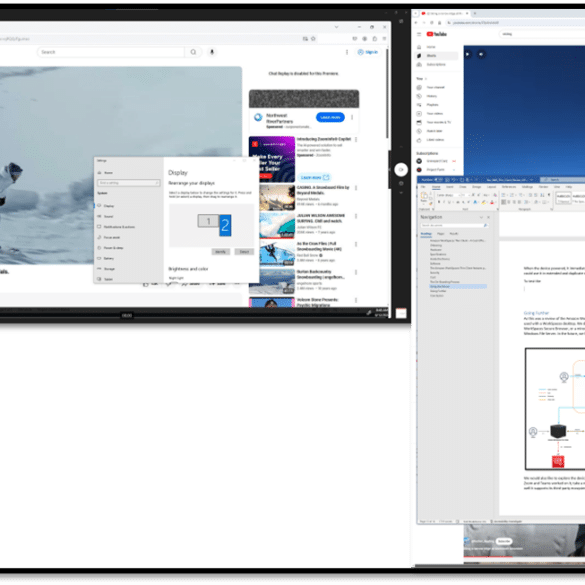Open Battery in Settings sidebar
The height and width of the screenshot is (585, 585).
[106, 258]
